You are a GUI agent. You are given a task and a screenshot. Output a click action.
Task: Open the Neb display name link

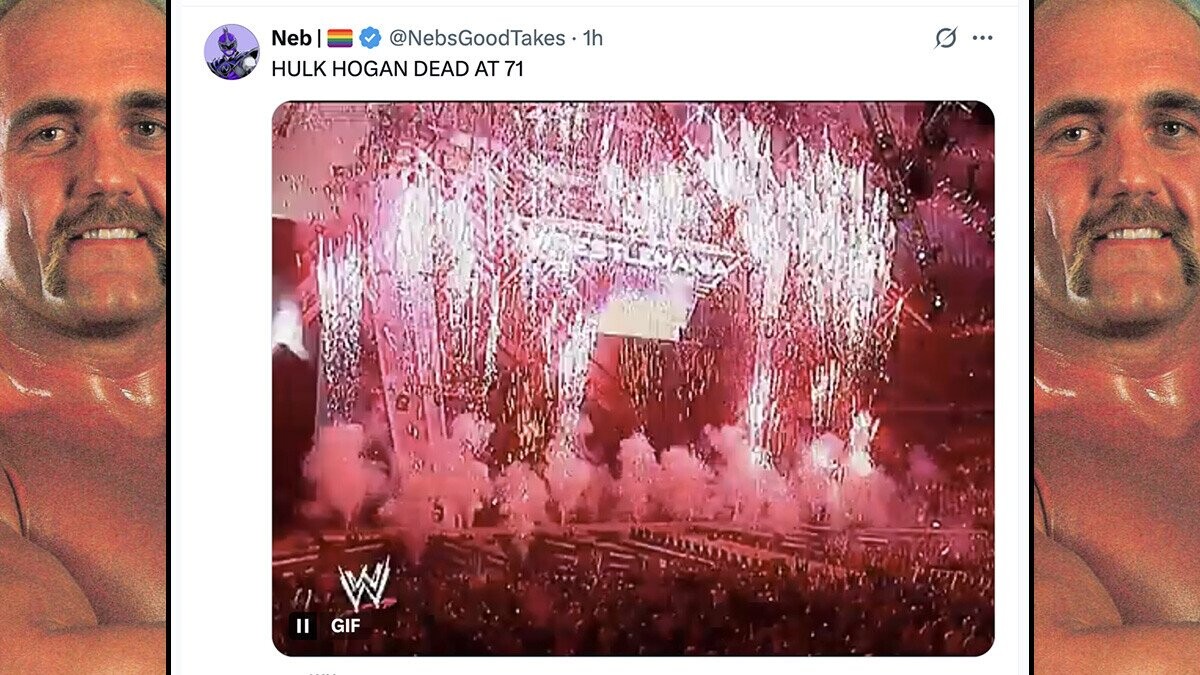[291, 38]
